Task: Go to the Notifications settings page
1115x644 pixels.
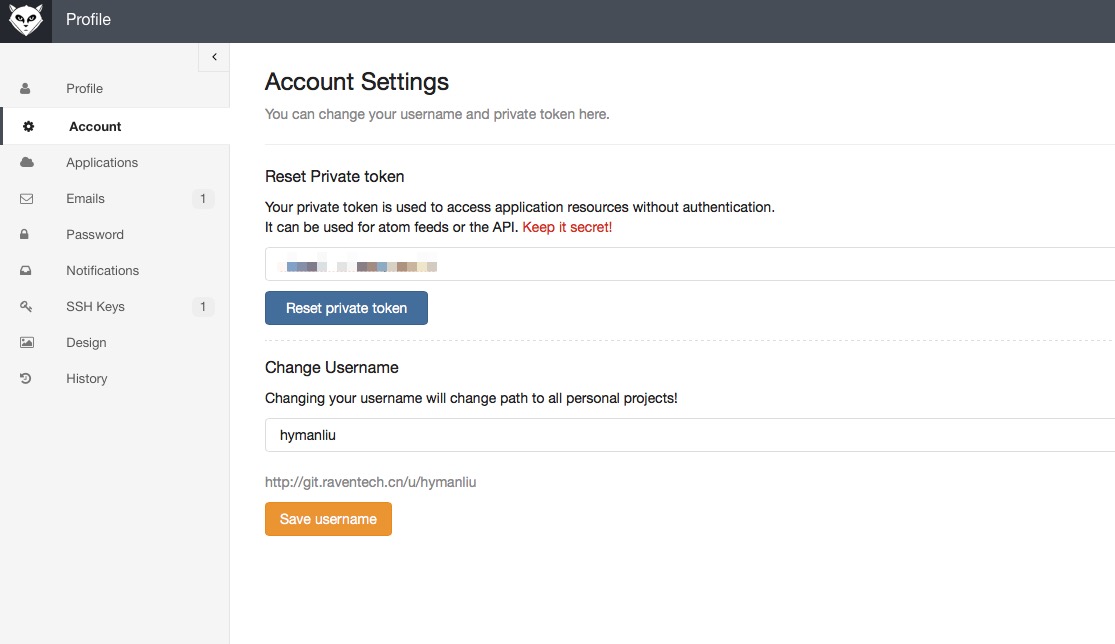Action: click(x=102, y=271)
